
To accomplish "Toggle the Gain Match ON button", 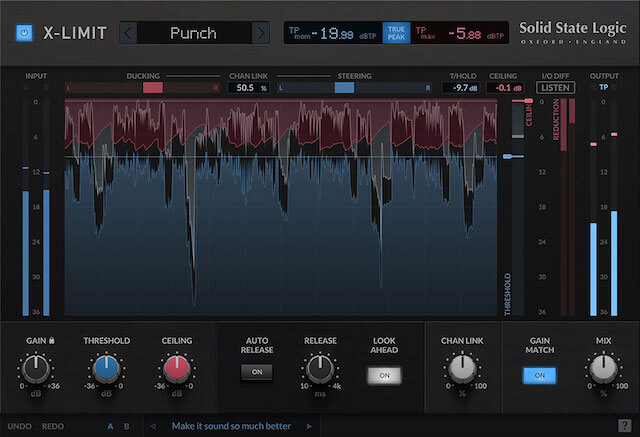I will [x=539, y=375].
